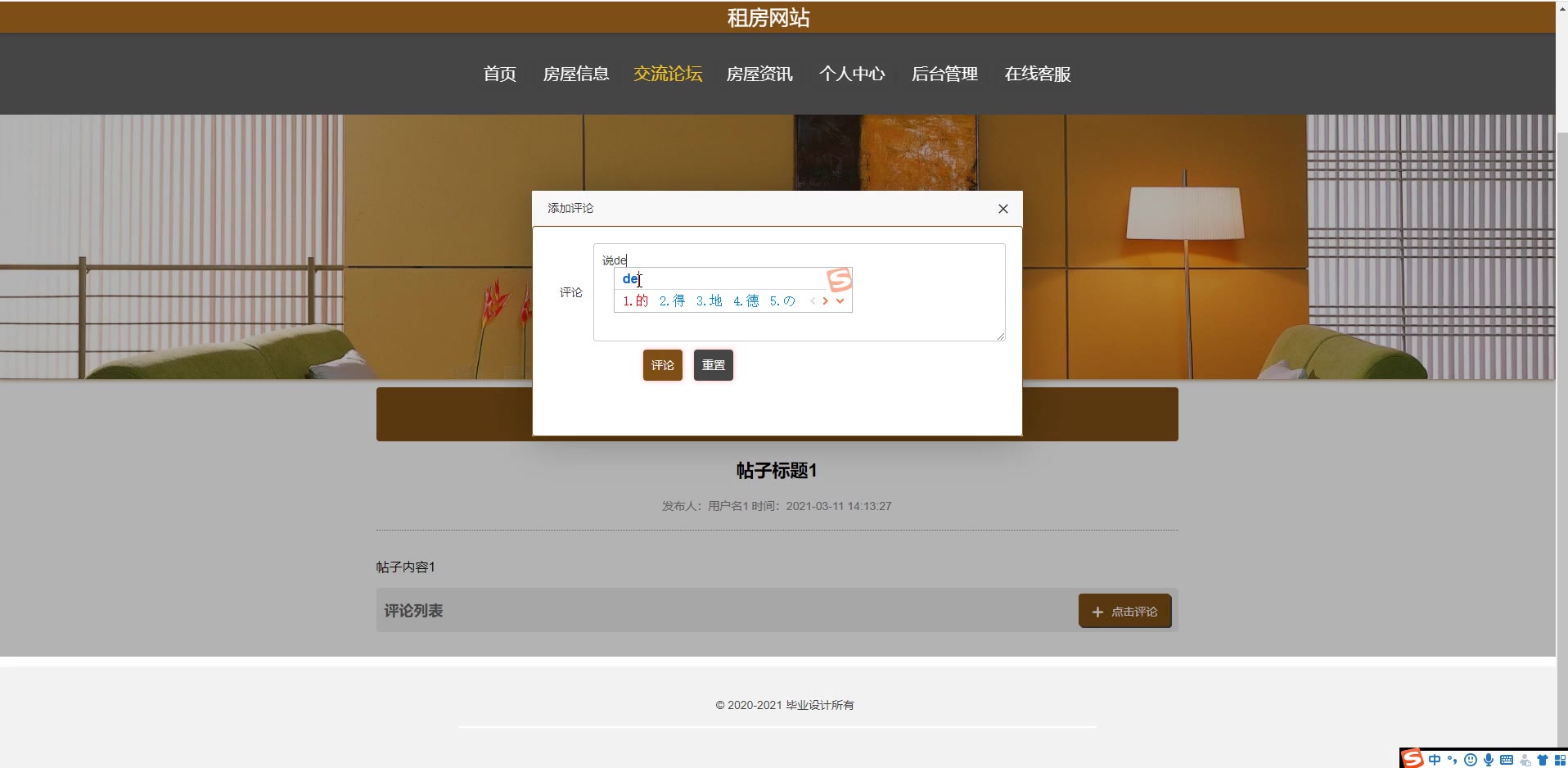Screen dimensions: 1568x768
Task: Click the user account icon in IME bar
Action: [x=1525, y=761]
